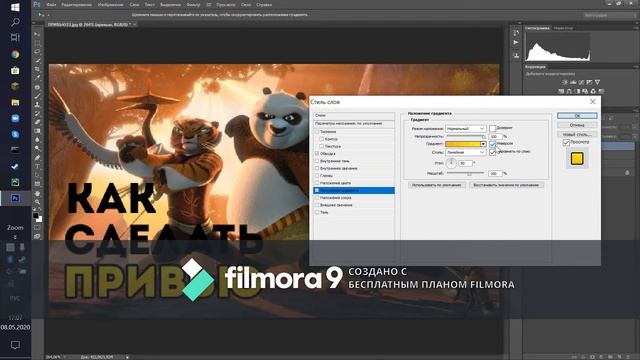640x360 pixels.
Task: Enable the Тень checkbox
Action: click(x=317, y=212)
